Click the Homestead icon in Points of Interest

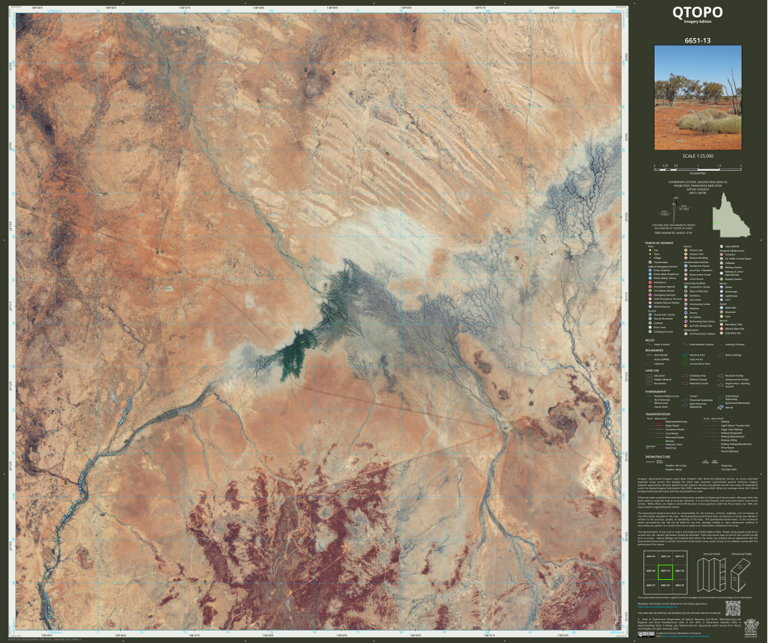coord(650,262)
